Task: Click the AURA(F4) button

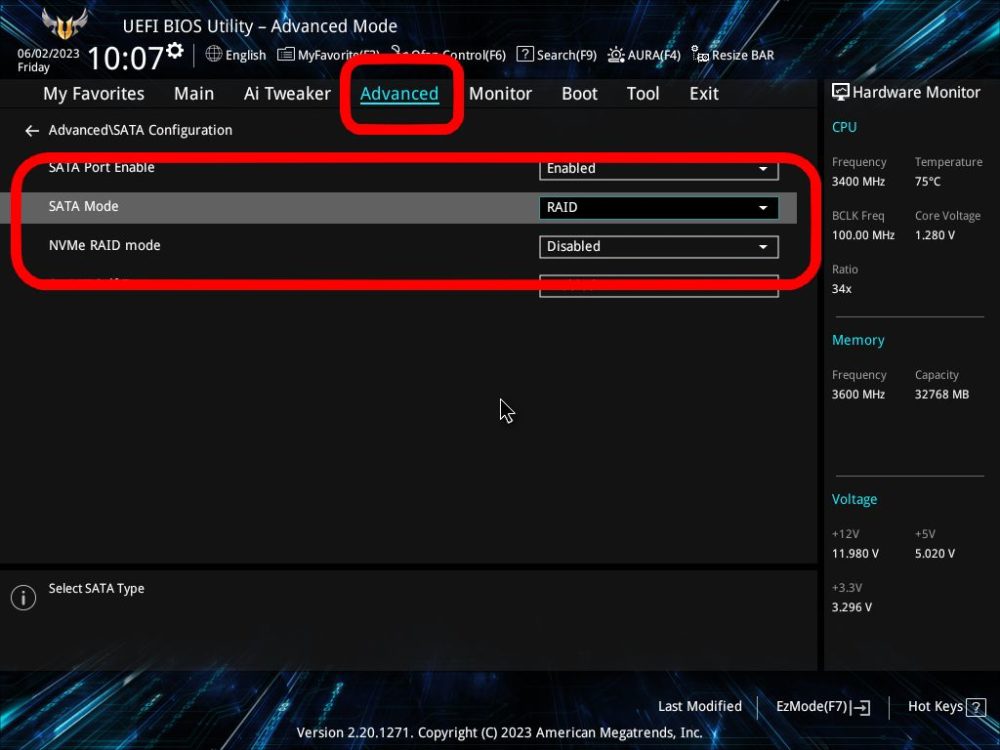Action: click(644, 55)
